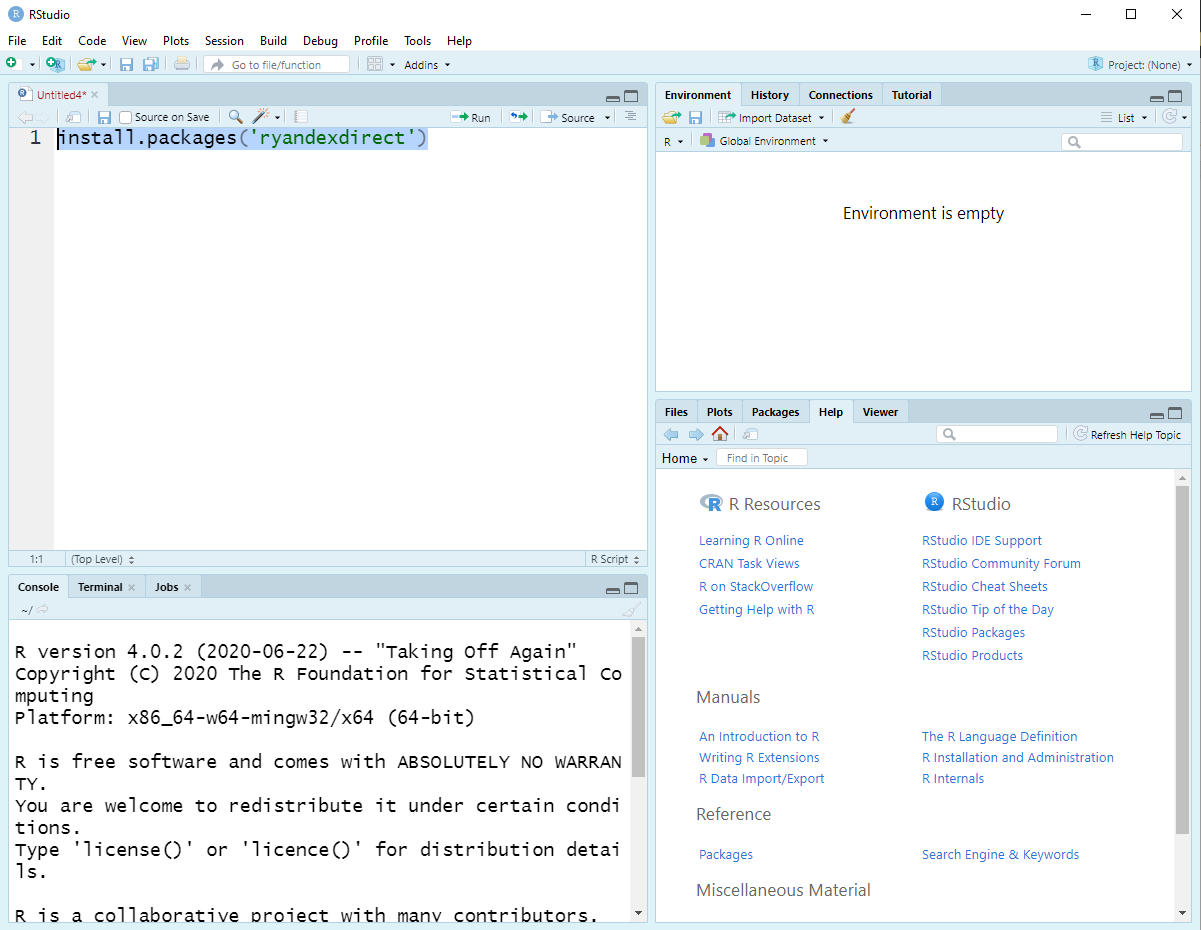Click the broom icon to clear the environment

click(x=848, y=117)
